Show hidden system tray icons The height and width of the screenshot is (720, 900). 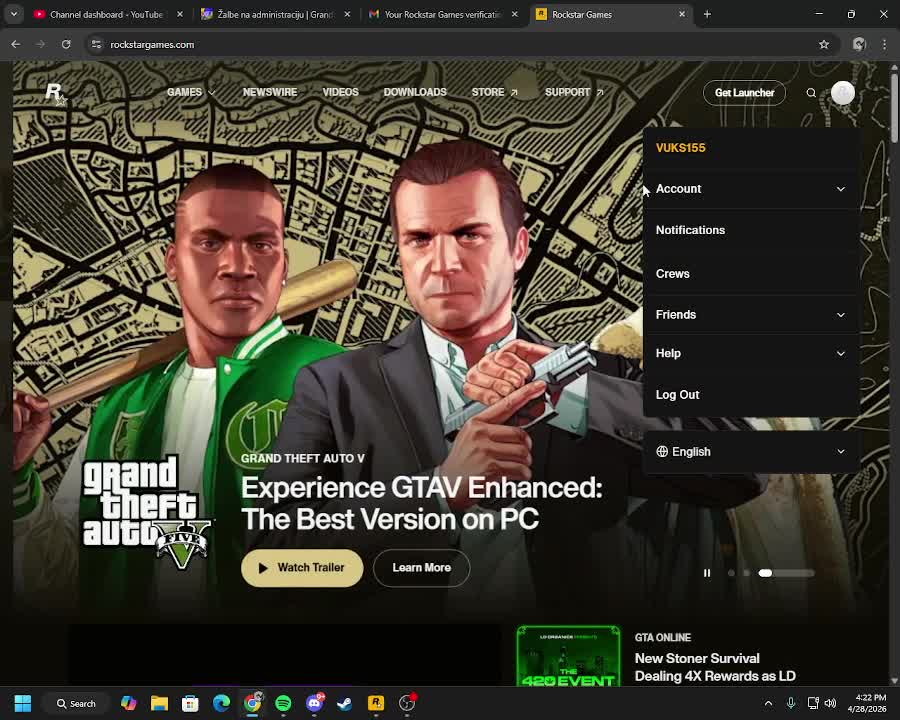[x=768, y=703]
